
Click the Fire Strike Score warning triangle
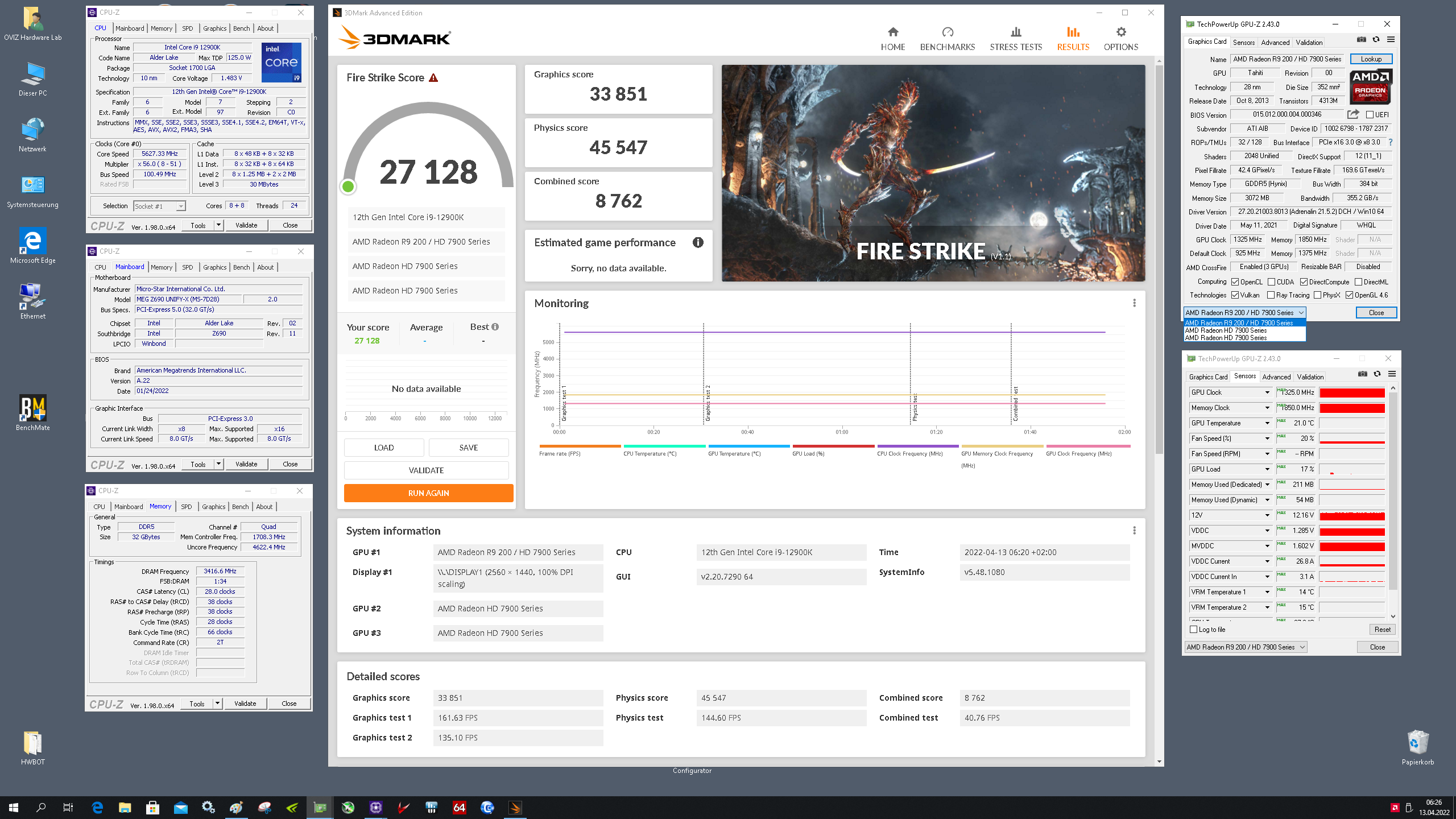click(x=433, y=78)
